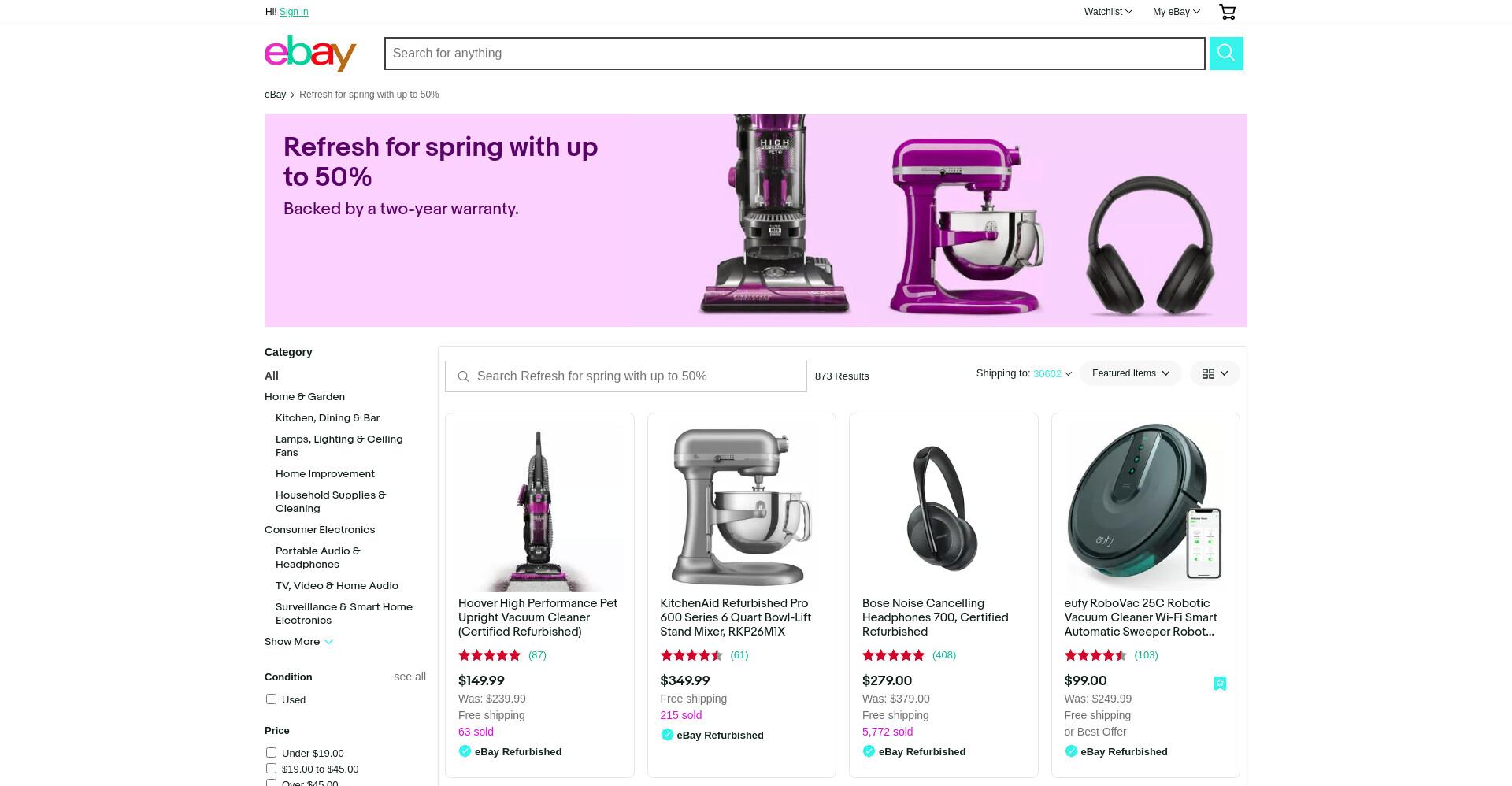Screen dimensions: 1512x786
Task: Click the teal search magnifier button
Action: coord(1226,54)
